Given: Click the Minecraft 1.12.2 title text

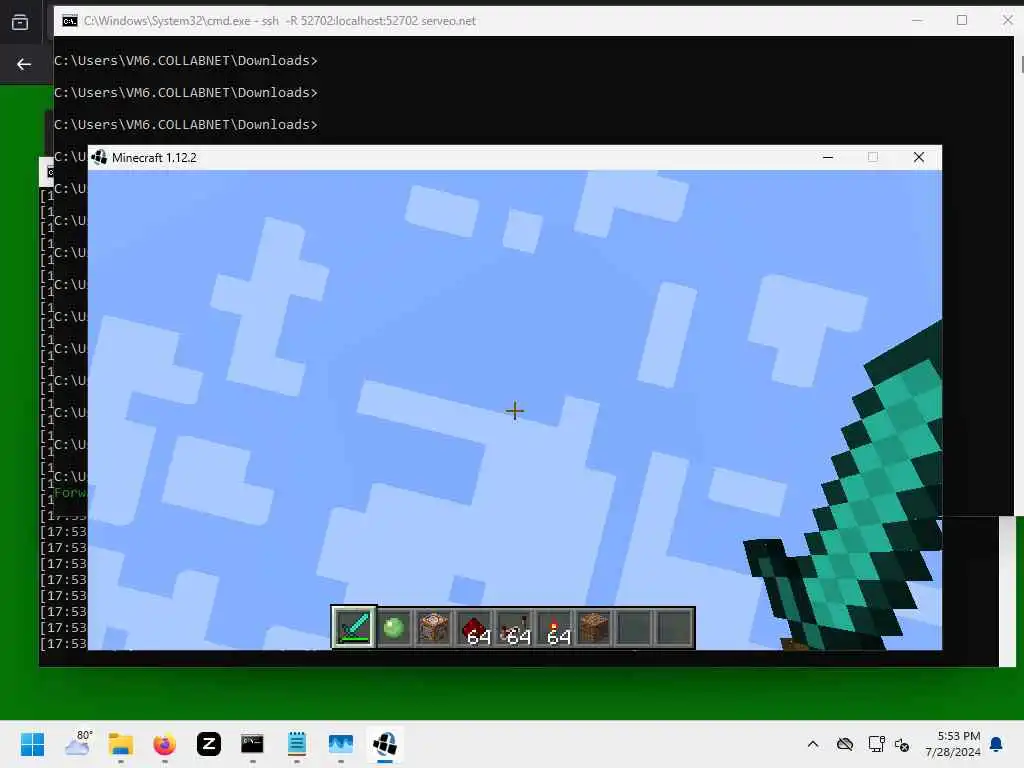Looking at the screenshot, I should click(154, 157).
